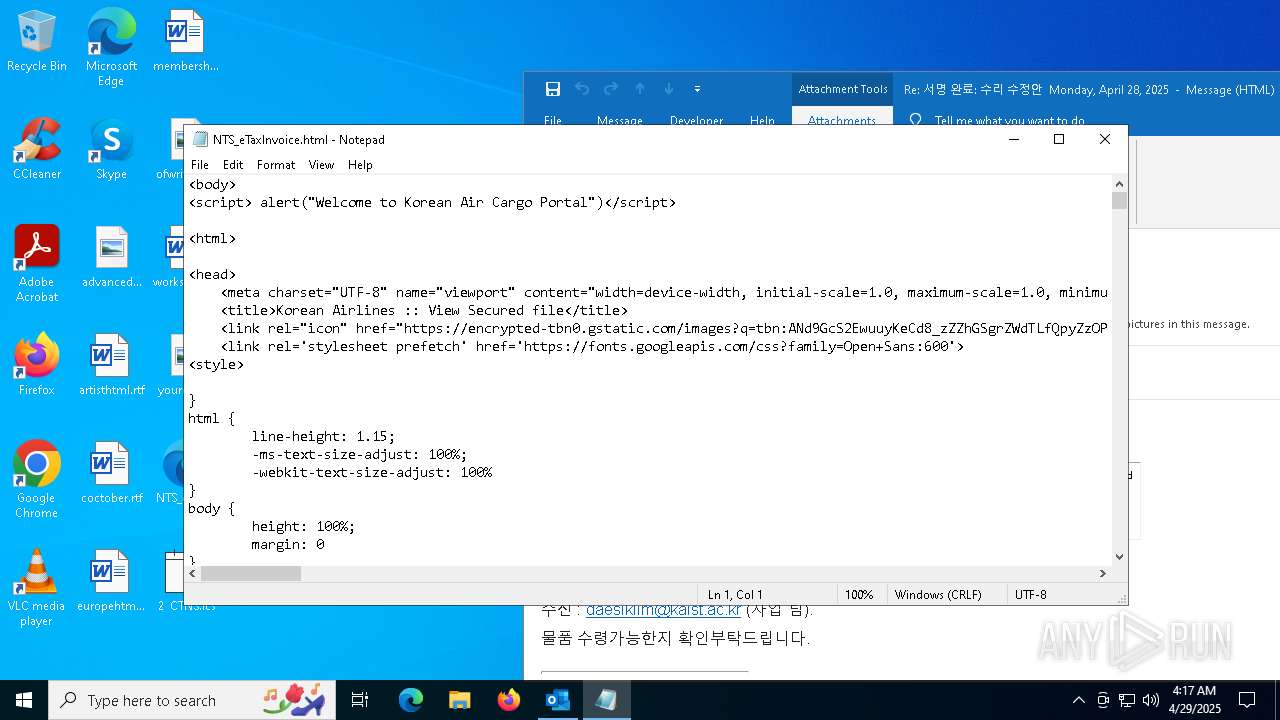Click the Tell me what you want to do box
The width and height of the screenshot is (1280, 720).
click(x=1009, y=120)
